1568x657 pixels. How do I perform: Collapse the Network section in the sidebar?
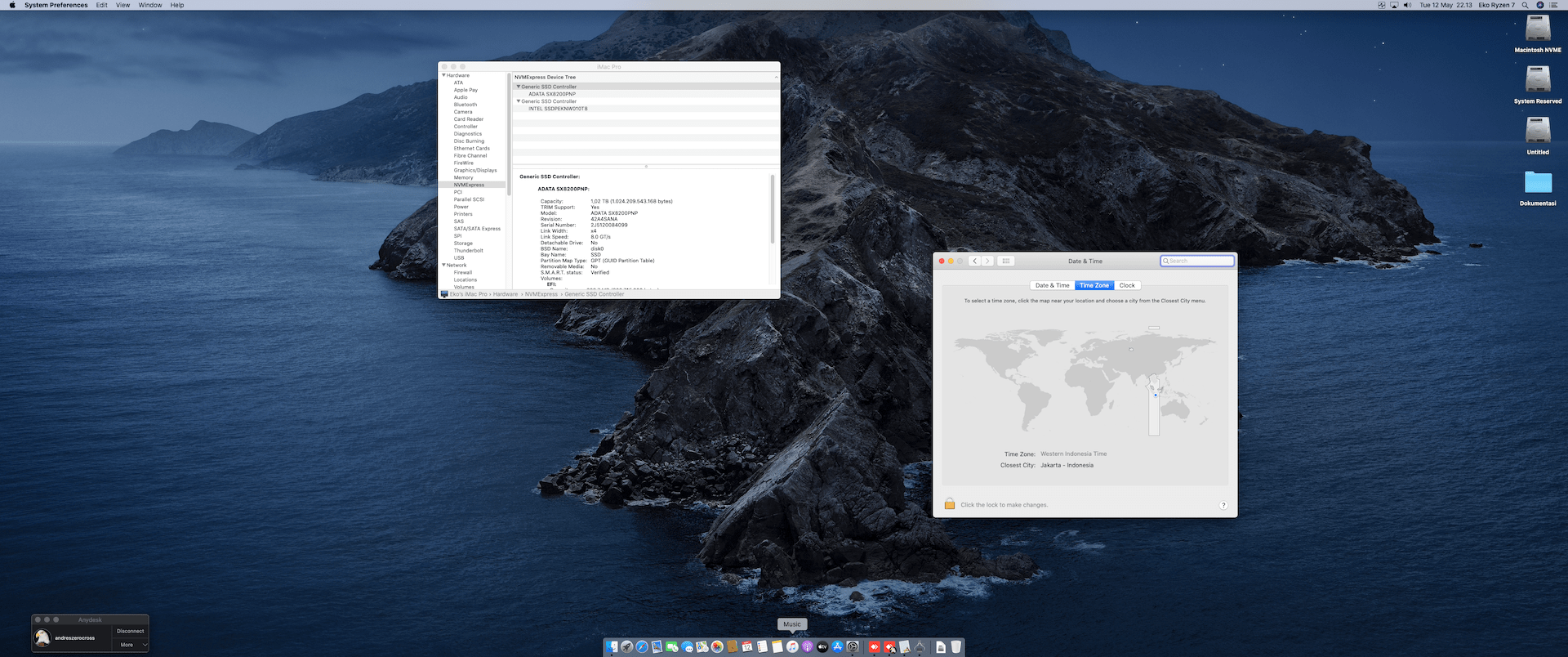pos(443,265)
